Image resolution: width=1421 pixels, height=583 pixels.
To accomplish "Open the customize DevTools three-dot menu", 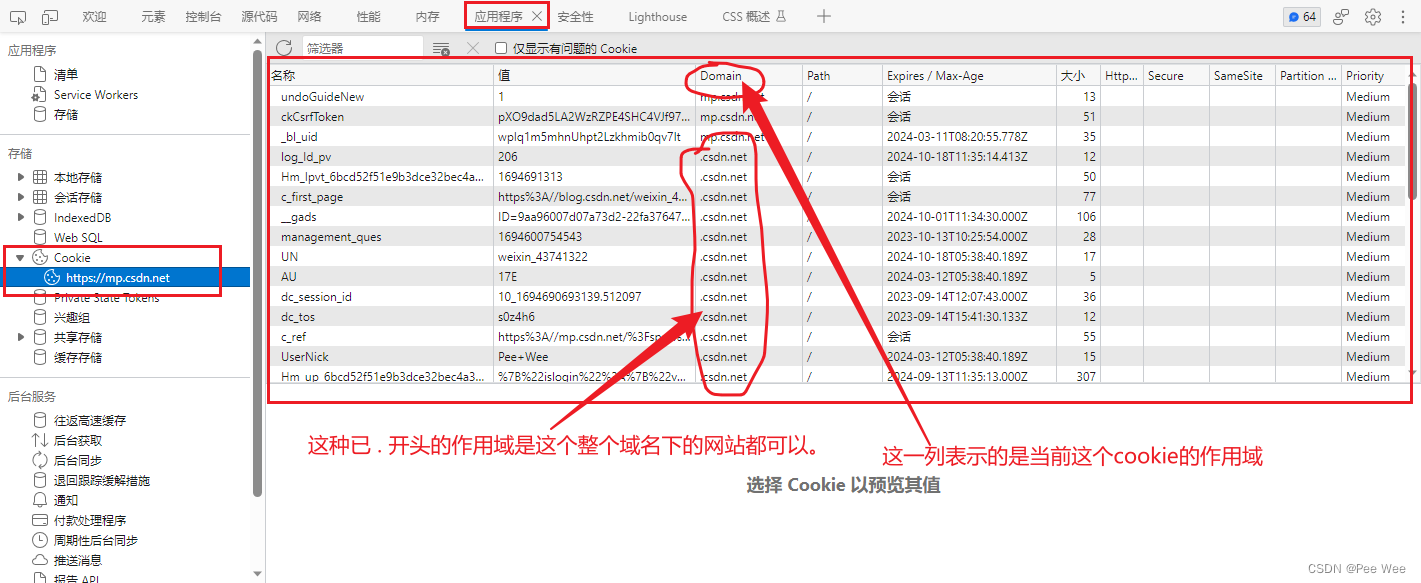I will click(x=1404, y=17).
